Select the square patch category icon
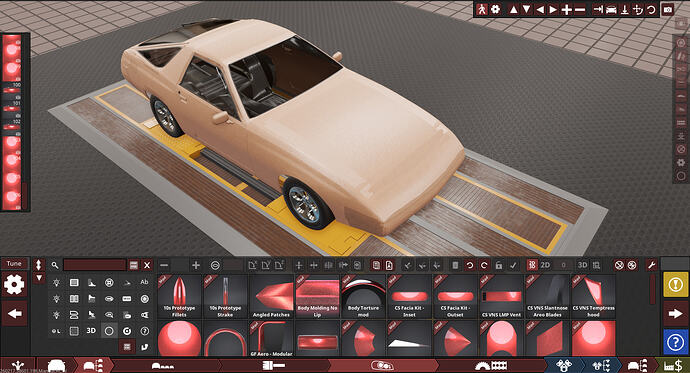690x373 pixels. pyautogui.click(x=74, y=331)
